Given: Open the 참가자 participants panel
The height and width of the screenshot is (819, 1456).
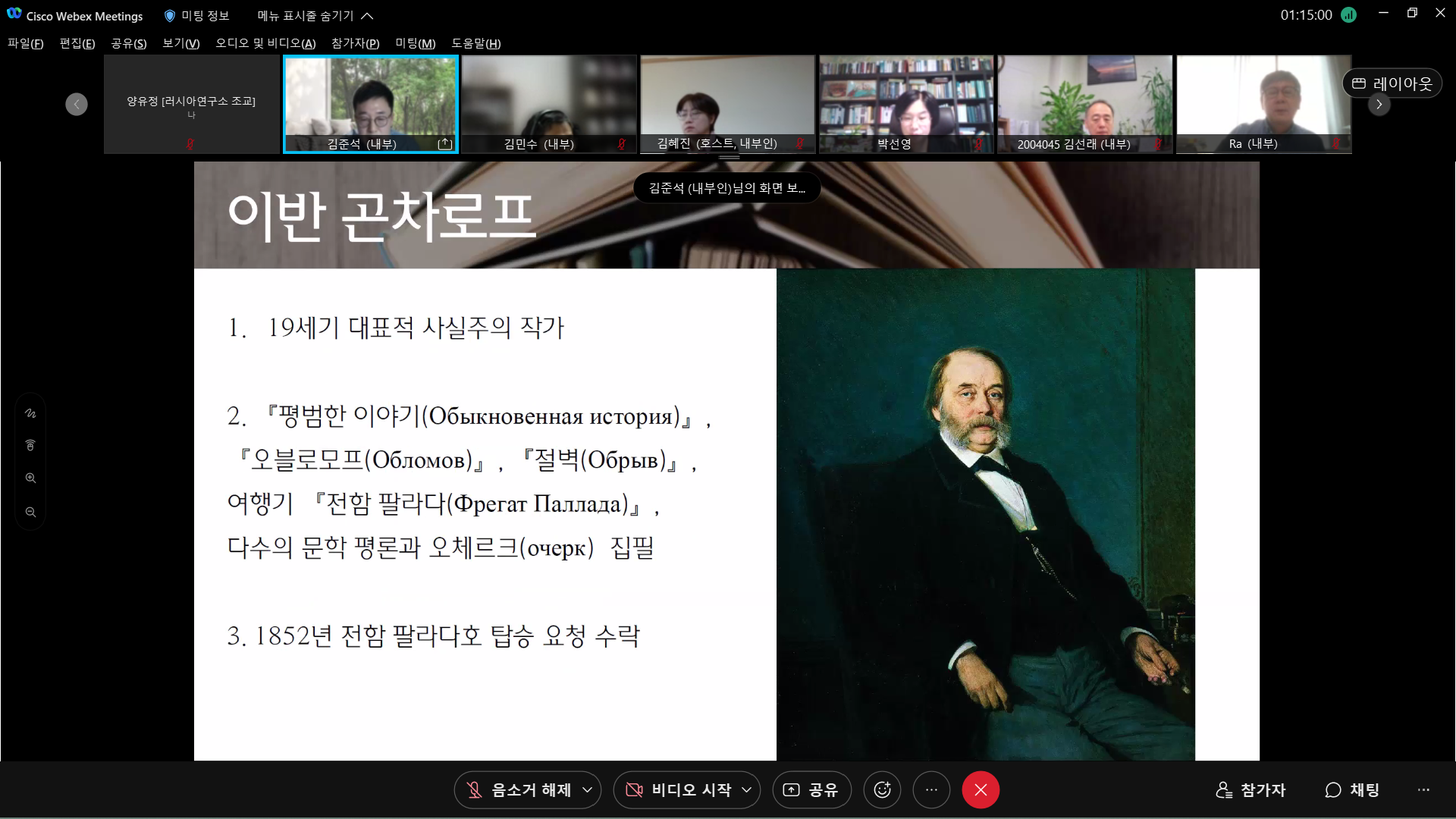Looking at the screenshot, I should (x=1251, y=790).
